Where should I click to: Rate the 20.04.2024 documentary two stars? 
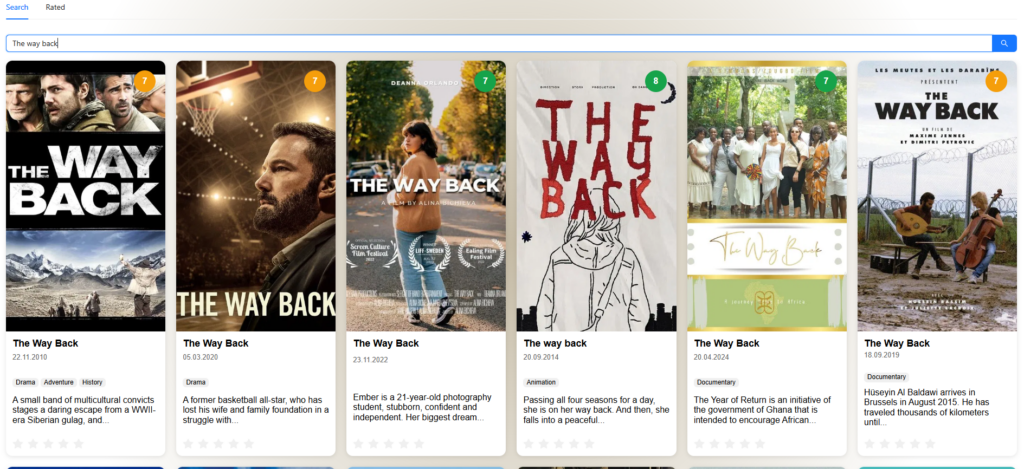coord(714,444)
